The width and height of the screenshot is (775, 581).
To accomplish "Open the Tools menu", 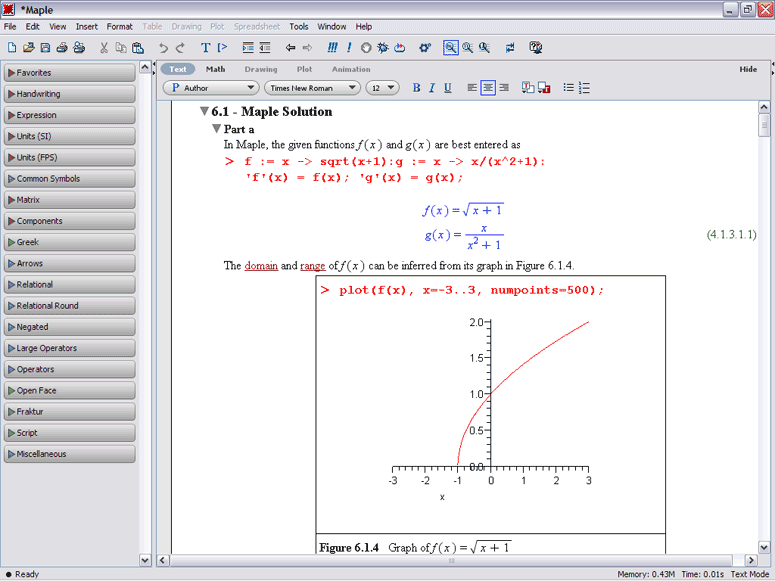I will [x=298, y=26].
